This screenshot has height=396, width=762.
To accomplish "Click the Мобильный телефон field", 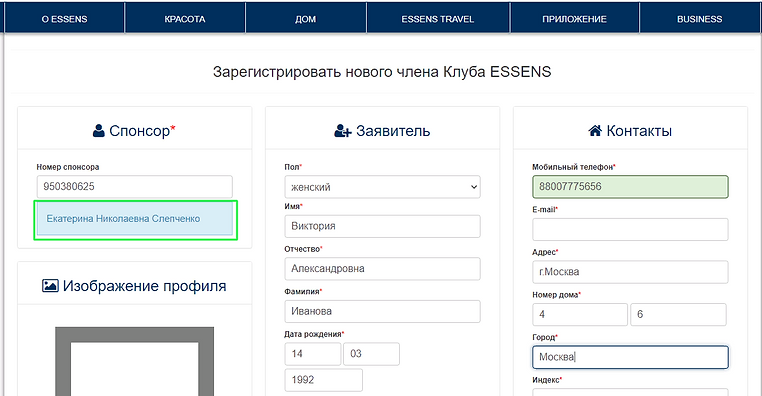I will click(x=630, y=187).
